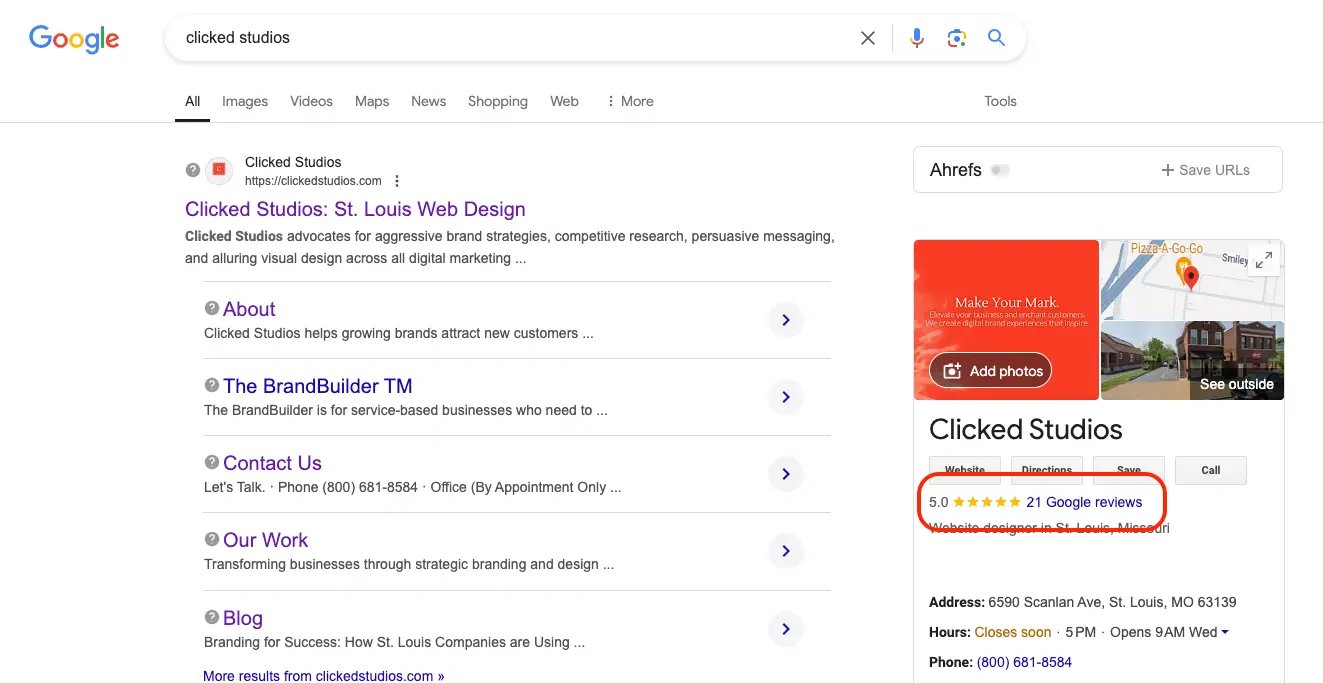Open the Contact Us sitelink

pos(272,463)
